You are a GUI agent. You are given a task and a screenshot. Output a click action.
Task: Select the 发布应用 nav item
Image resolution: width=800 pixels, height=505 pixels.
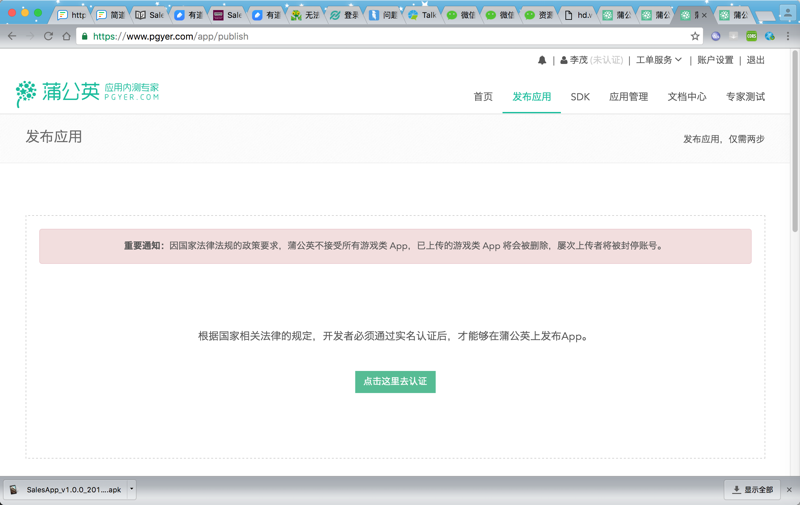(x=532, y=97)
